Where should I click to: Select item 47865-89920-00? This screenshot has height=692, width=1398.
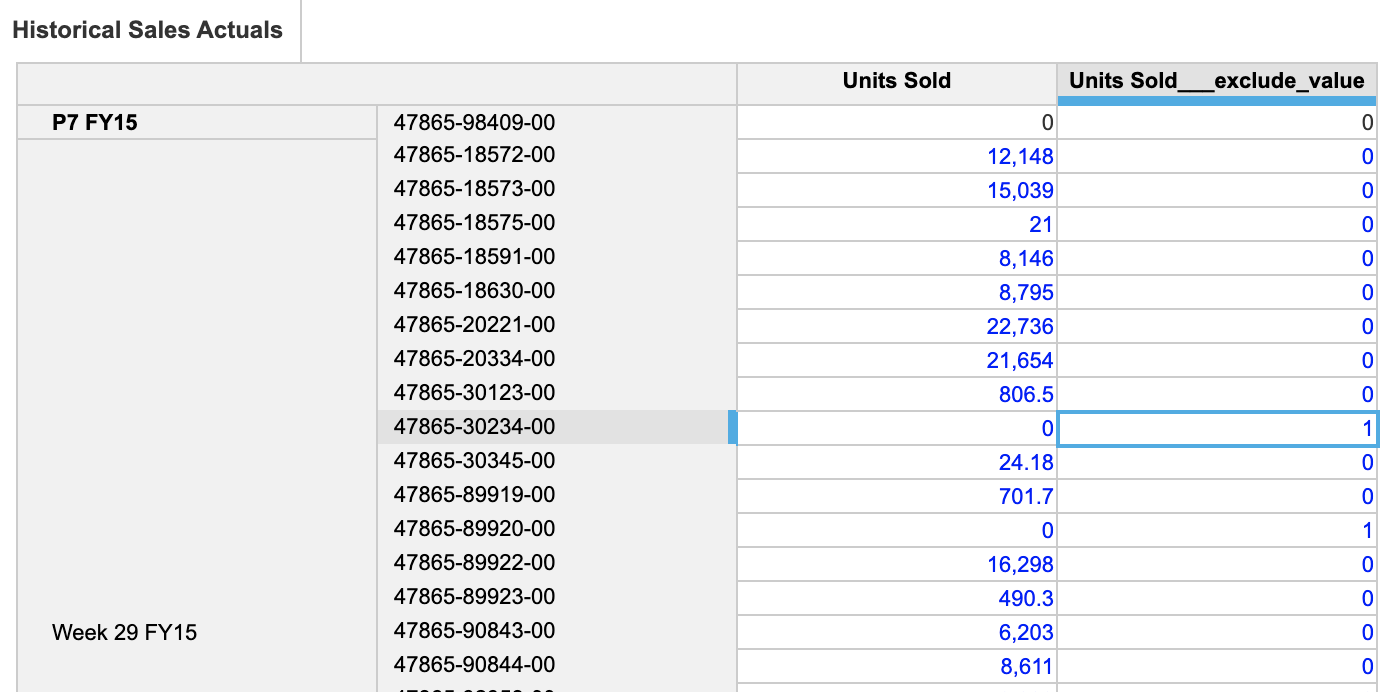tap(557, 530)
